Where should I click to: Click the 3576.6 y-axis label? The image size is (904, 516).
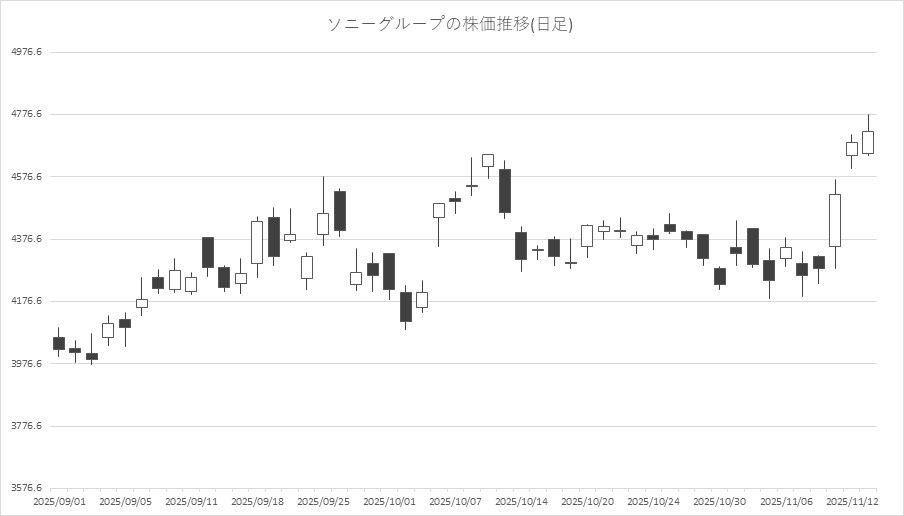25,488
